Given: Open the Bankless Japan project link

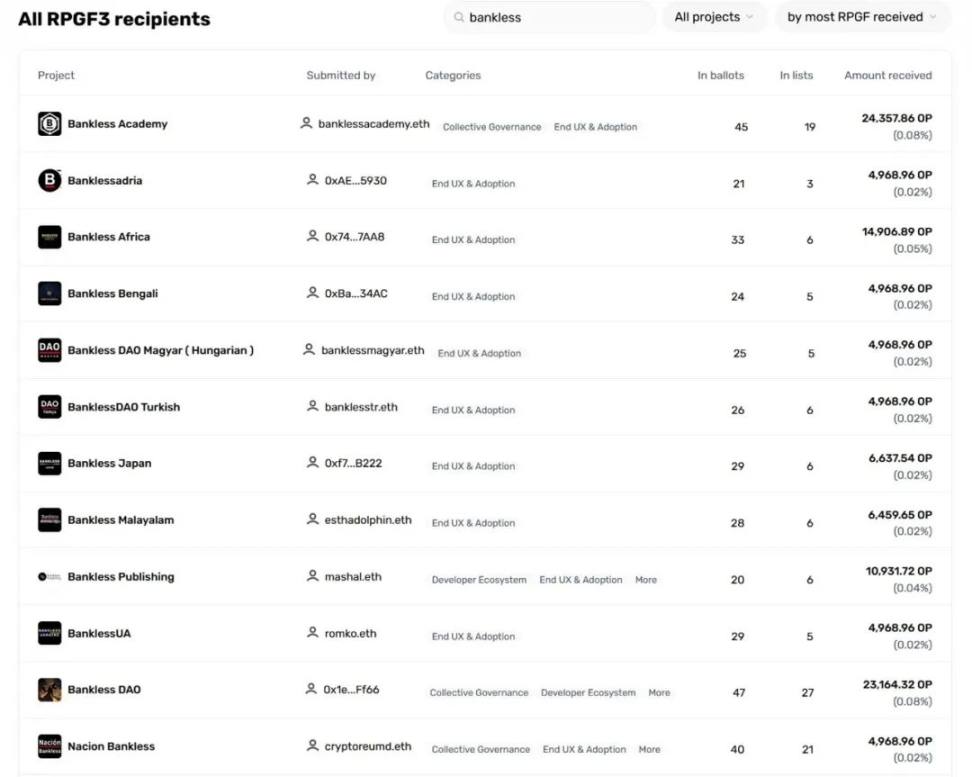Looking at the screenshot, I should [x=109, y=463].
